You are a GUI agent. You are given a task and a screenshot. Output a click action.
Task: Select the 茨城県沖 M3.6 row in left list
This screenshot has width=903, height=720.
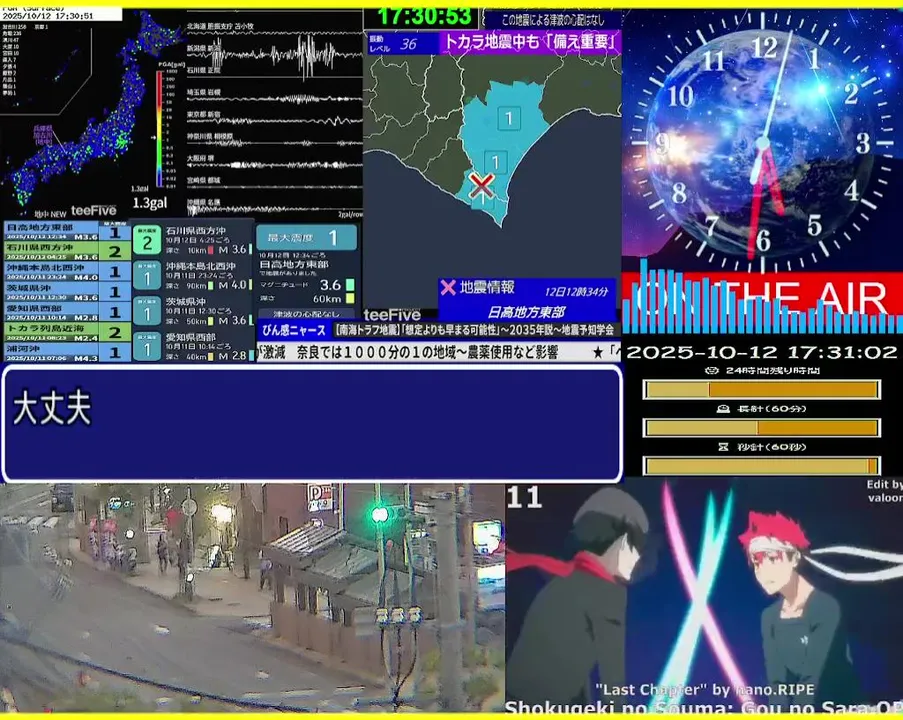coord(67,292)
